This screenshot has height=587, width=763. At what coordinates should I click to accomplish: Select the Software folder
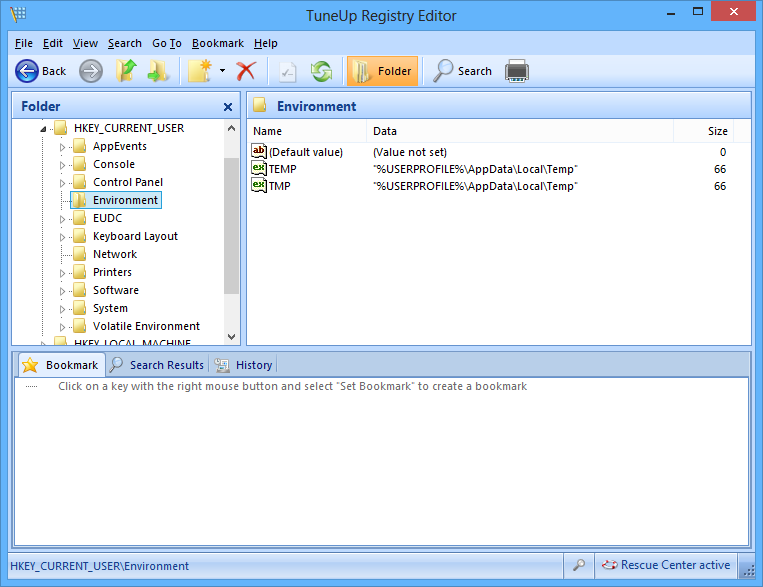(116, 290)
